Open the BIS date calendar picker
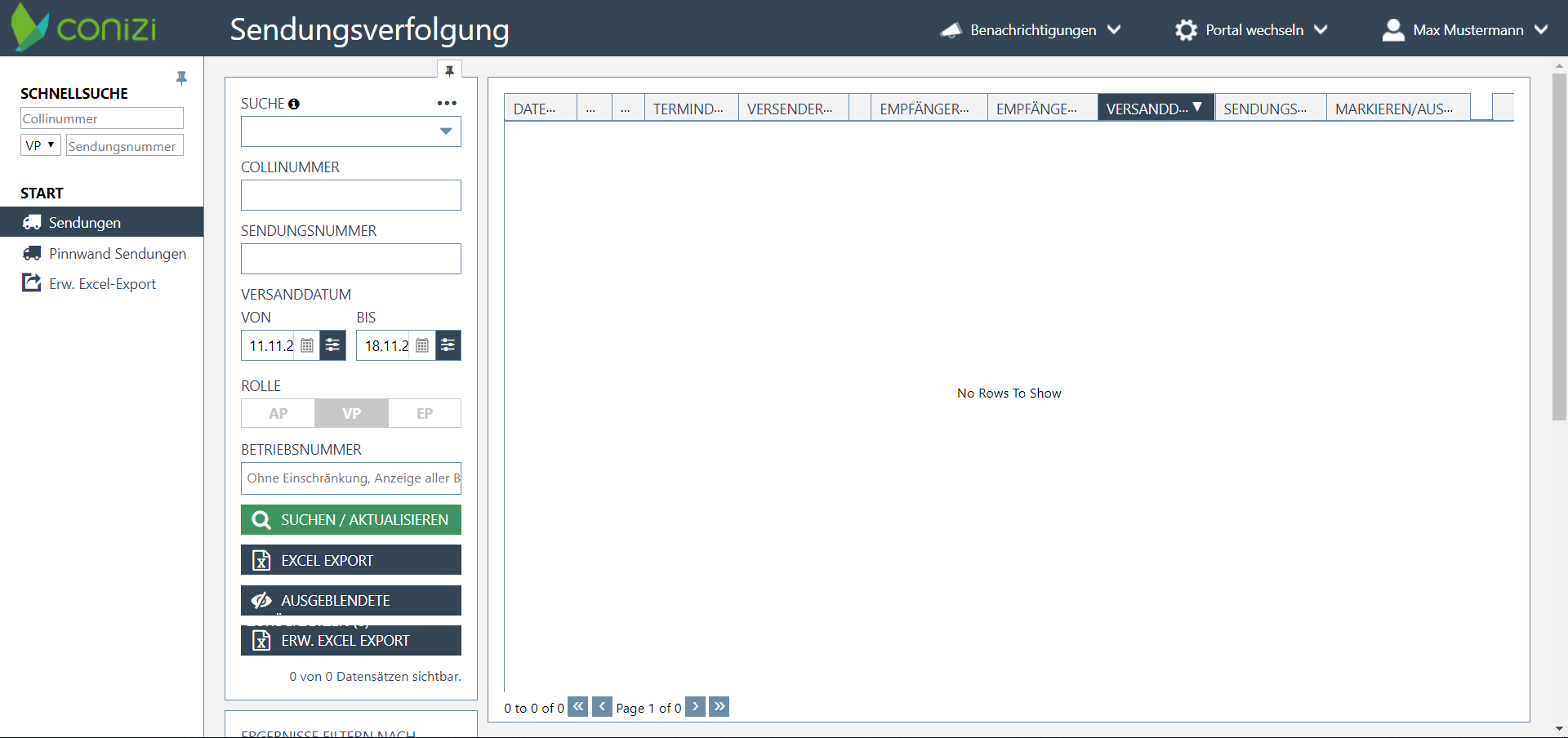Image resolution: width=1568 pixels, height=738 pixels. pos(422,345)
